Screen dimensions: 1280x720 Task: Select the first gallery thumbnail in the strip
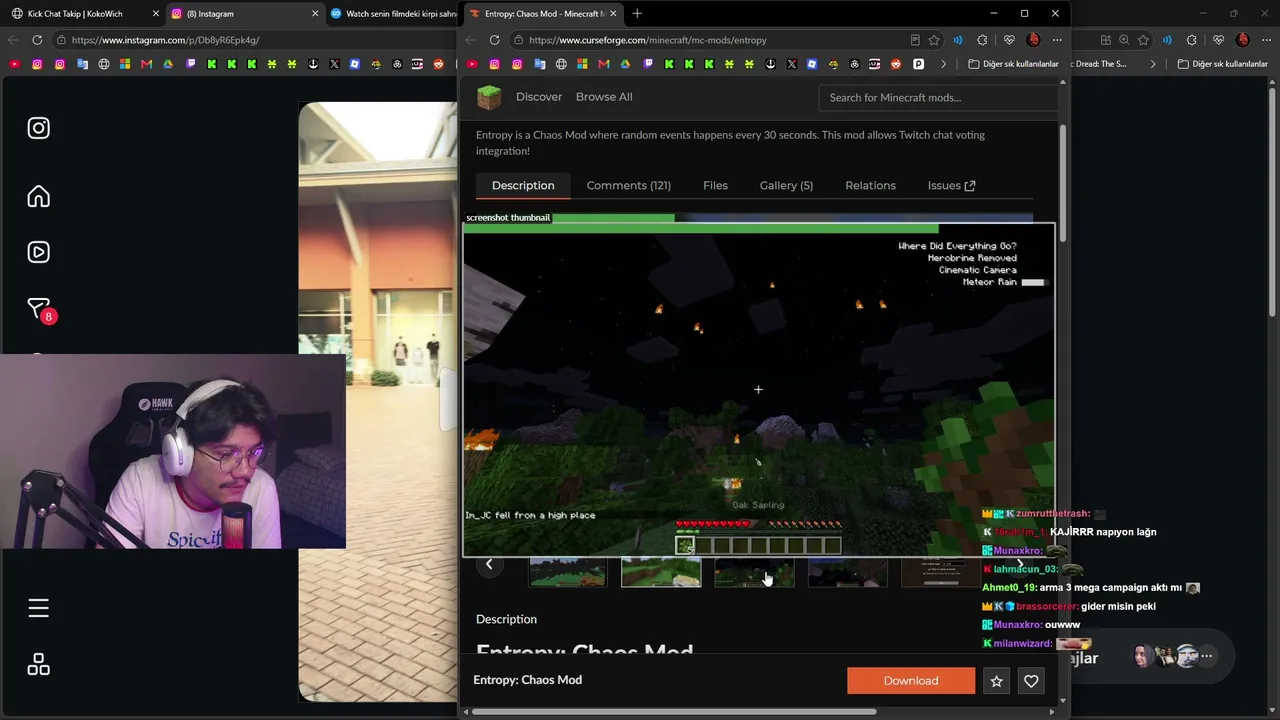point(567,572)
